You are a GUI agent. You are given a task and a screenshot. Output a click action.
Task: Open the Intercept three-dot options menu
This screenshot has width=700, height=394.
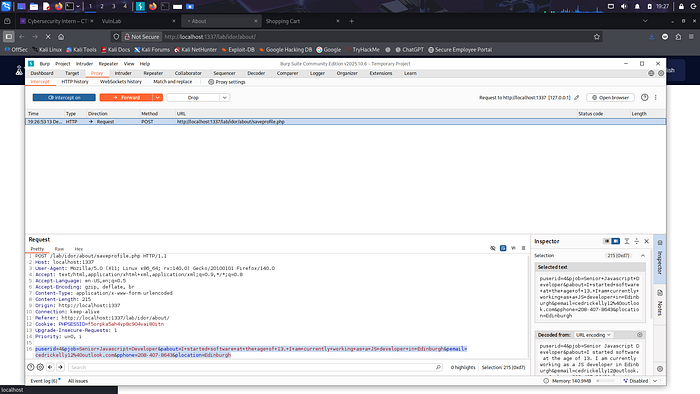[x=655, y=97]
